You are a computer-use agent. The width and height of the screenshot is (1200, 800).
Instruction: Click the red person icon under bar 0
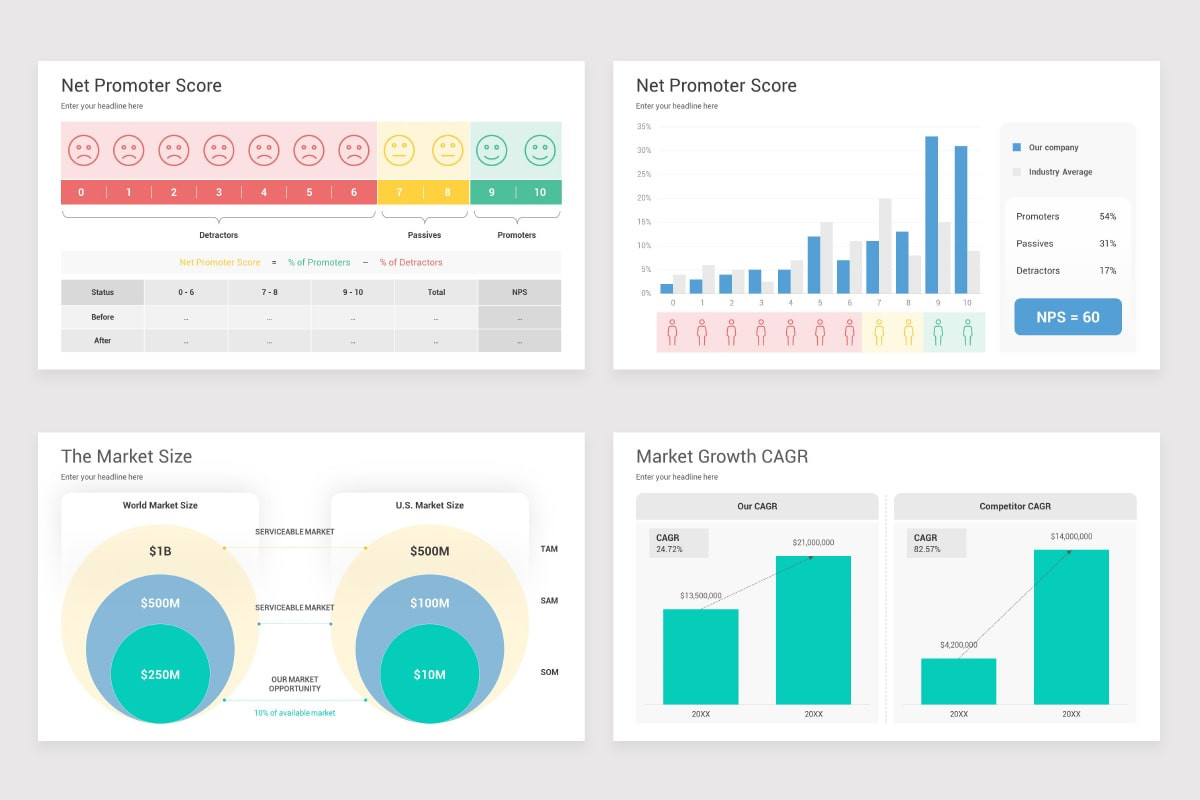coord(672,332)
